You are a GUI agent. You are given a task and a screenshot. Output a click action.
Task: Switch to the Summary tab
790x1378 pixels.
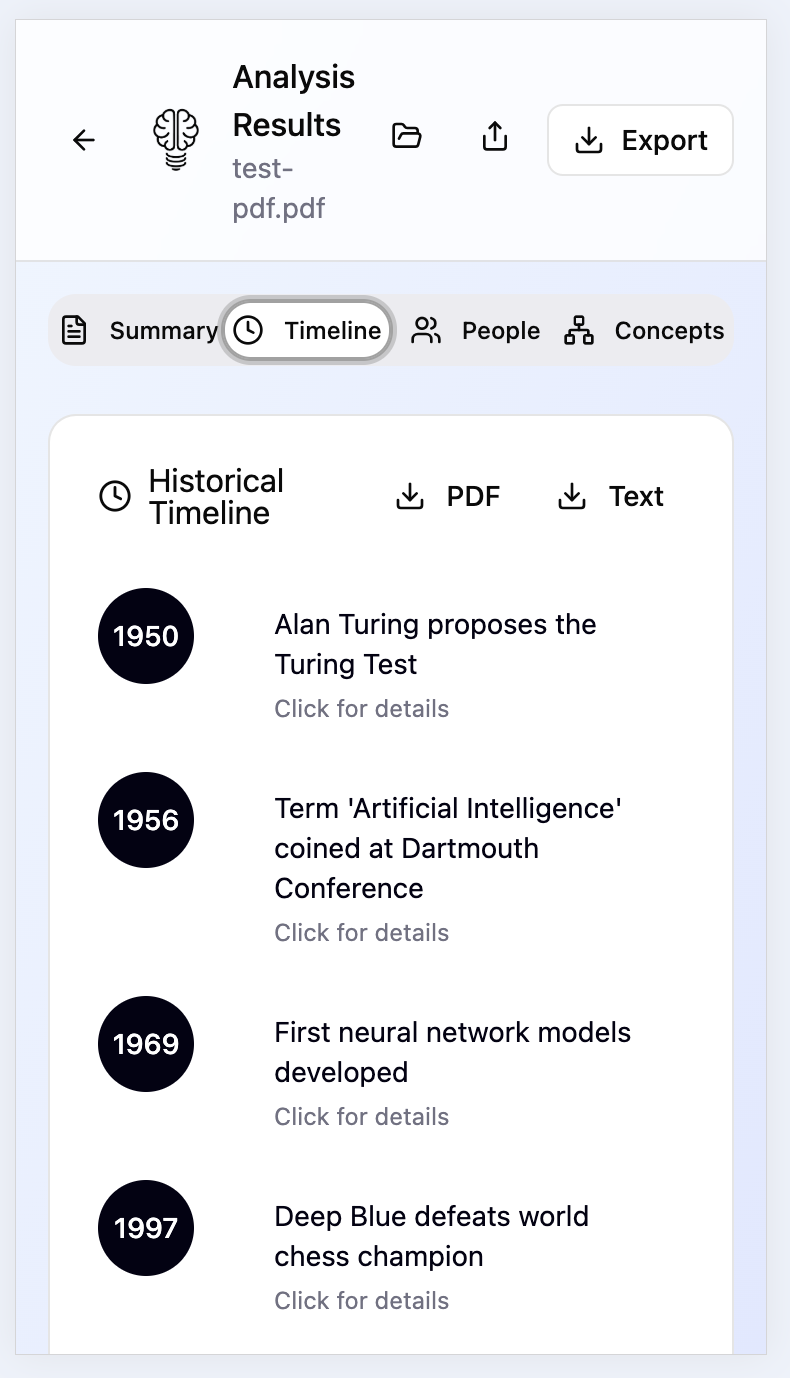139,330
